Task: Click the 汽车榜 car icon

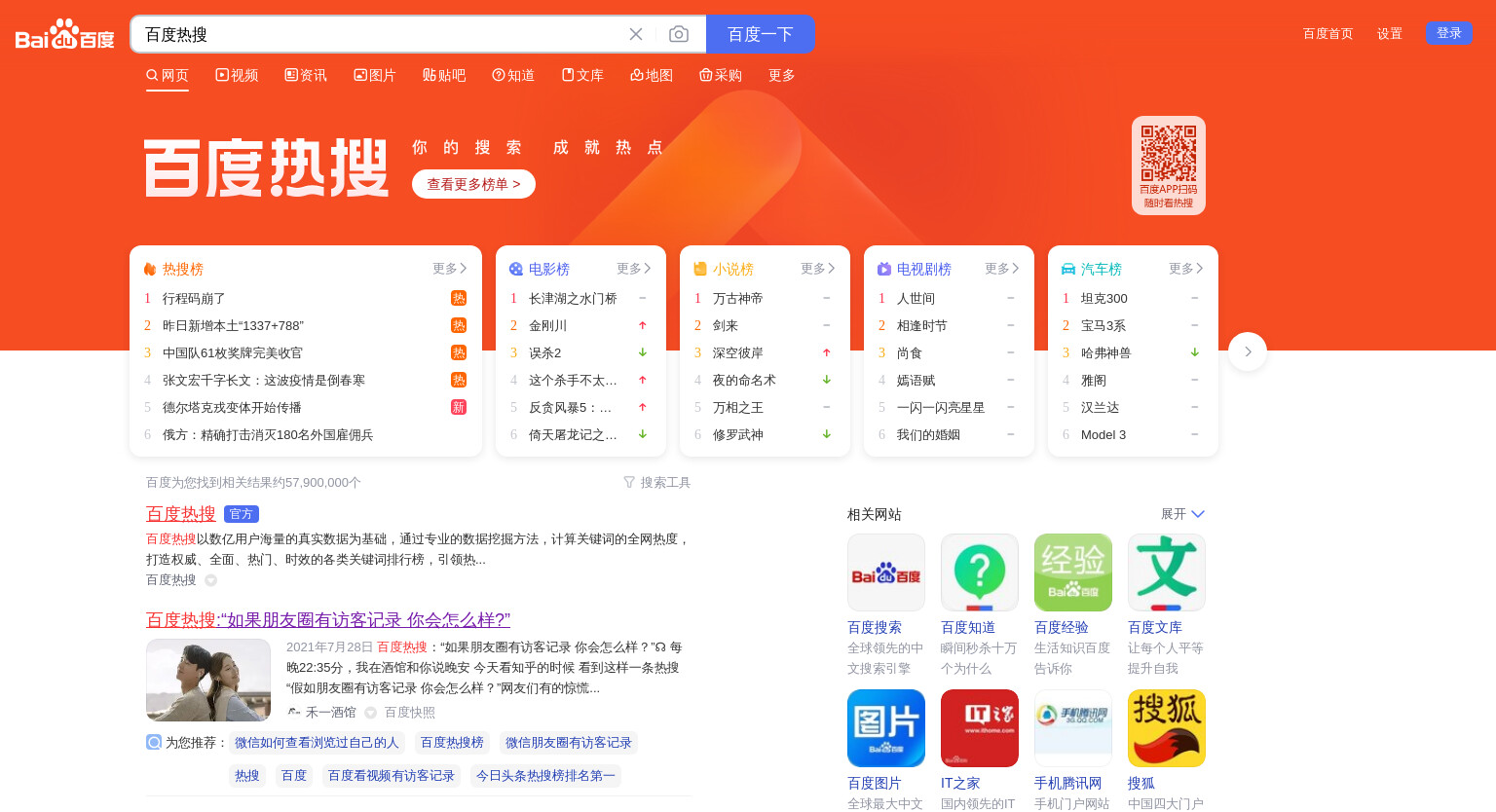Action: (x=1068, y=269)
